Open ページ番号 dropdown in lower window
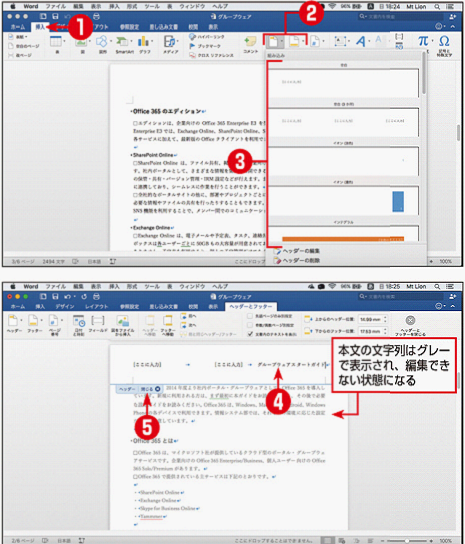465x544 pixels. coord(62,320)
